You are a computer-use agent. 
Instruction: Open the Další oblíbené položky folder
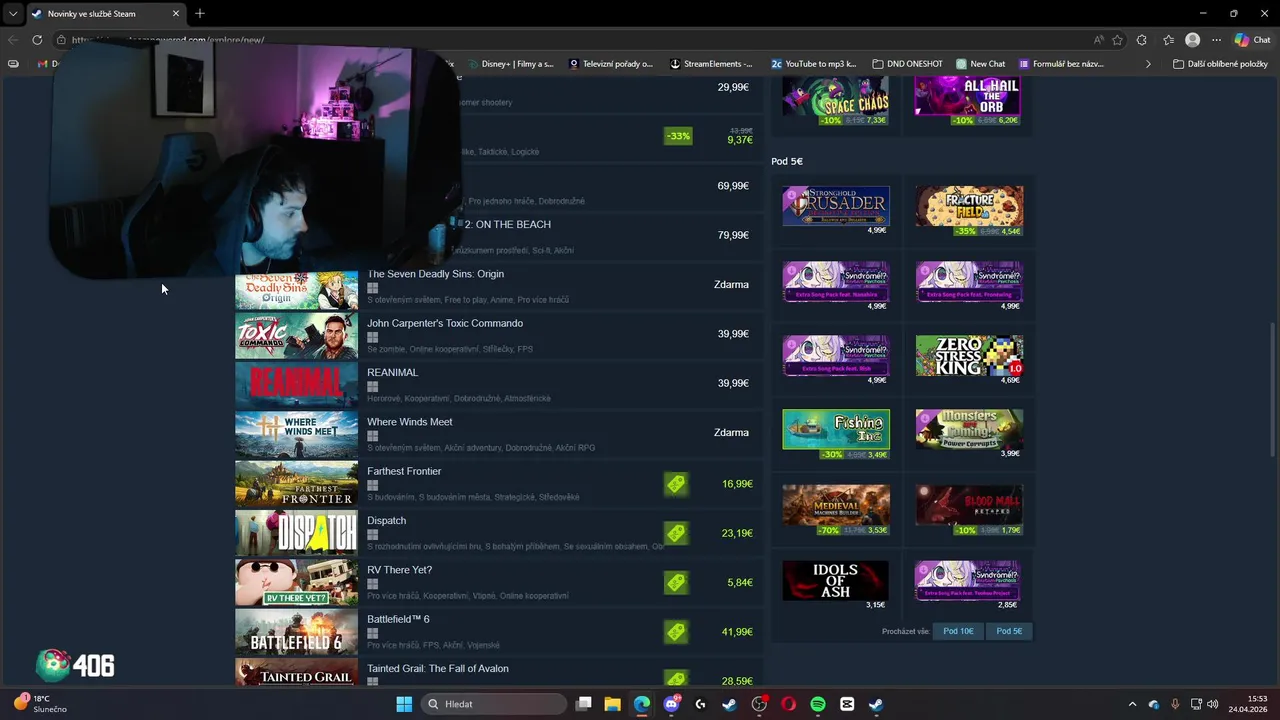1220,64
